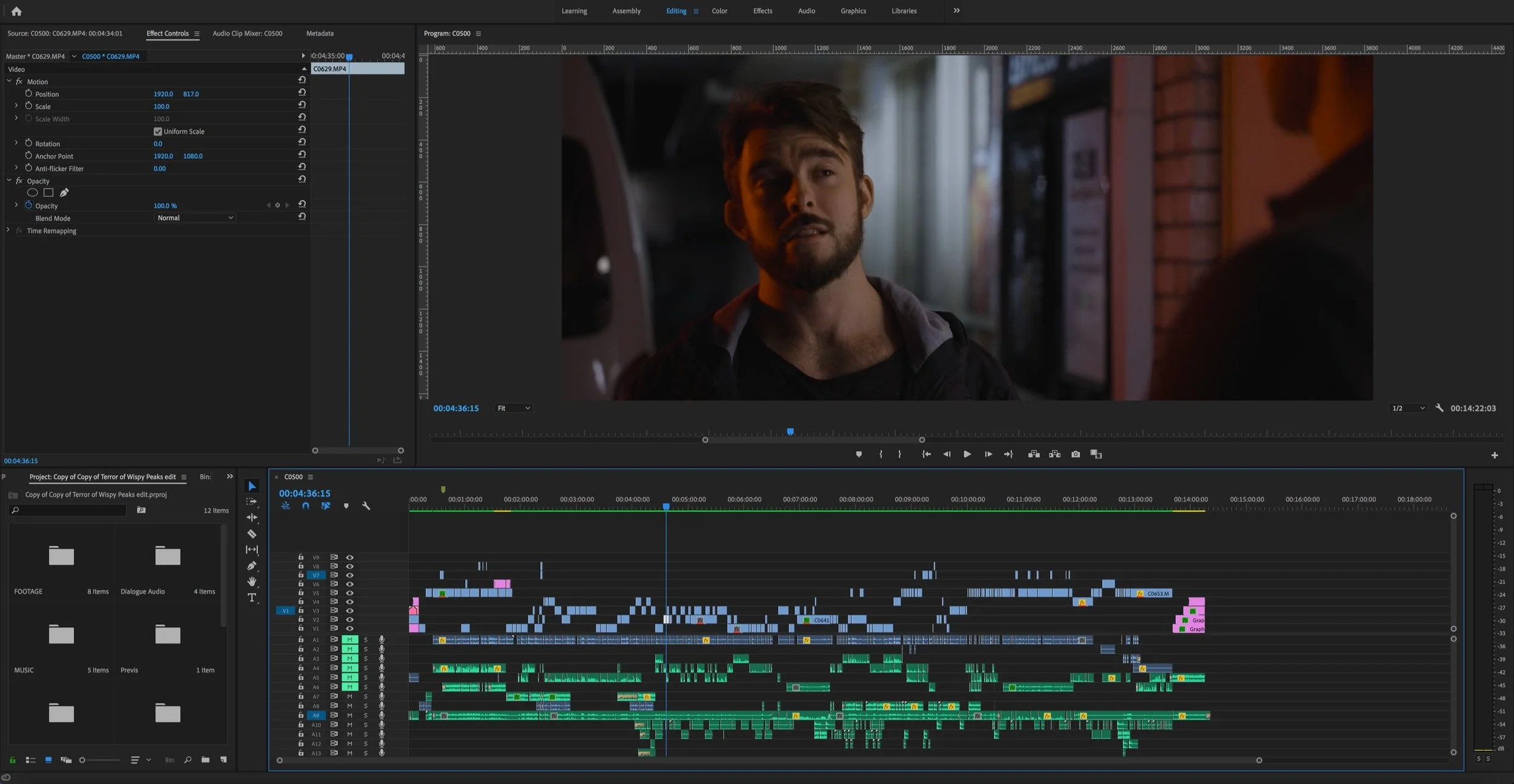Open the Fit zoom level dropdown
The image size is (1514, 784).
[x=514, y=408]
